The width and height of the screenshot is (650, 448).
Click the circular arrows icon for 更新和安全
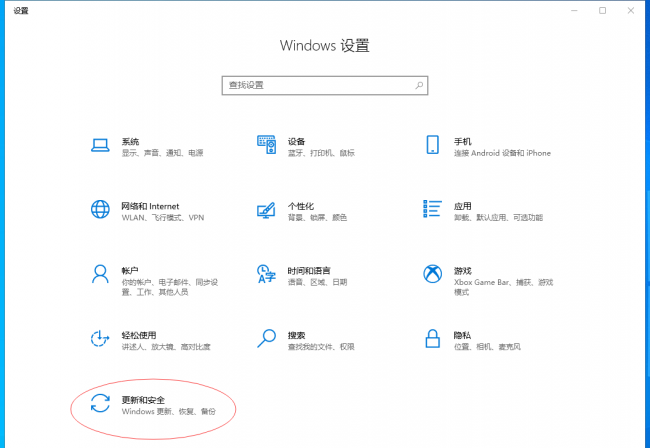click(100, 403)
